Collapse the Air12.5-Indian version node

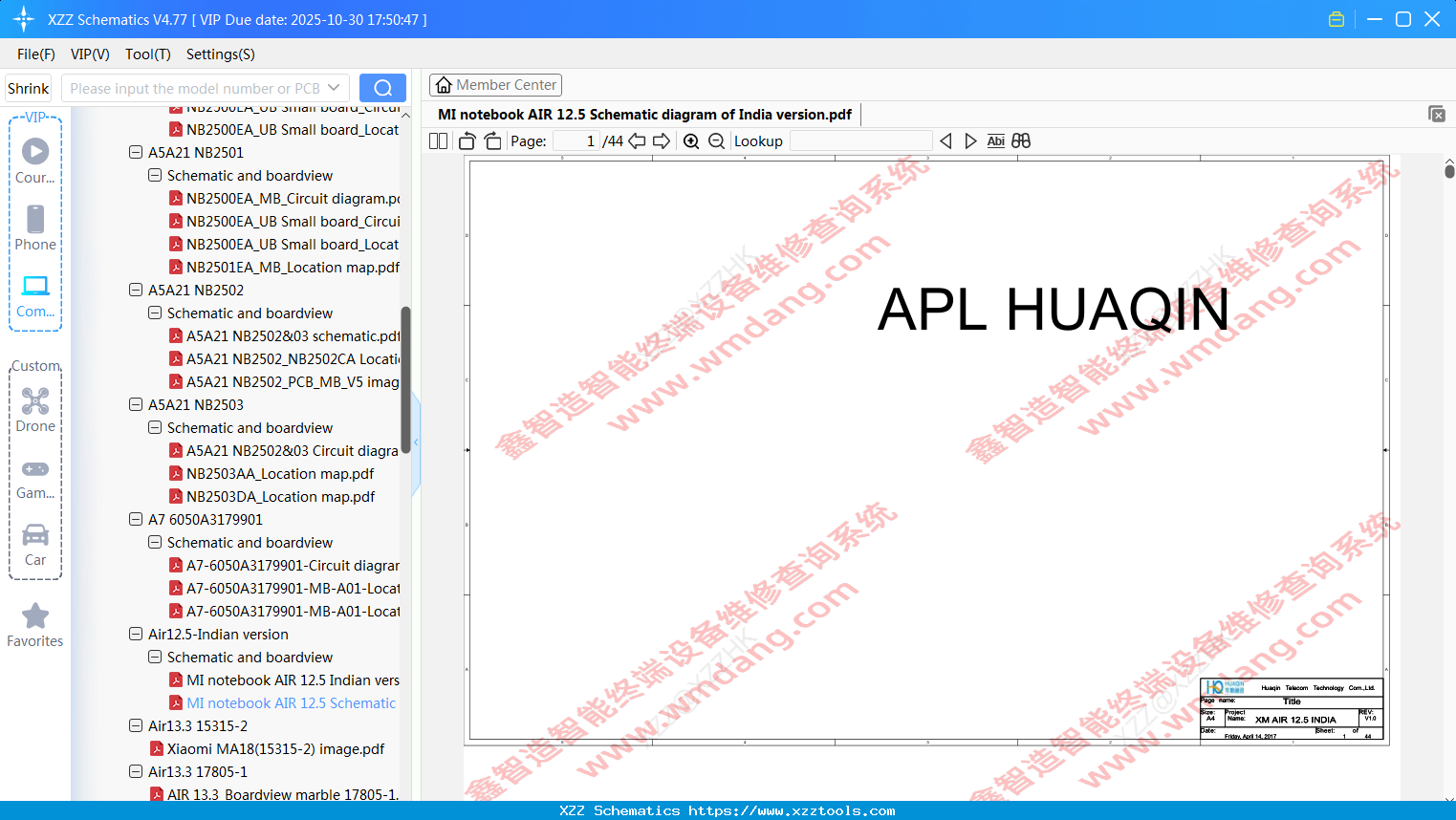[136, 634]
